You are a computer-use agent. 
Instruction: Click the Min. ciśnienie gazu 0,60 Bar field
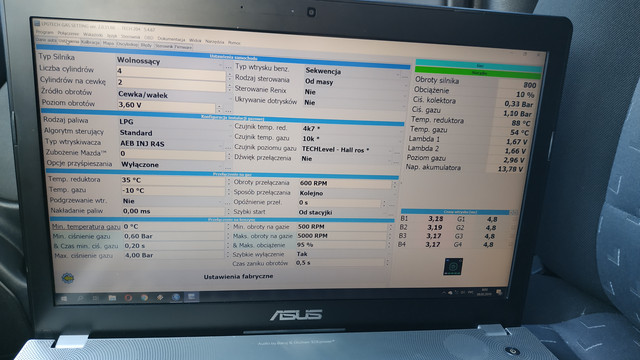point(174,236)
